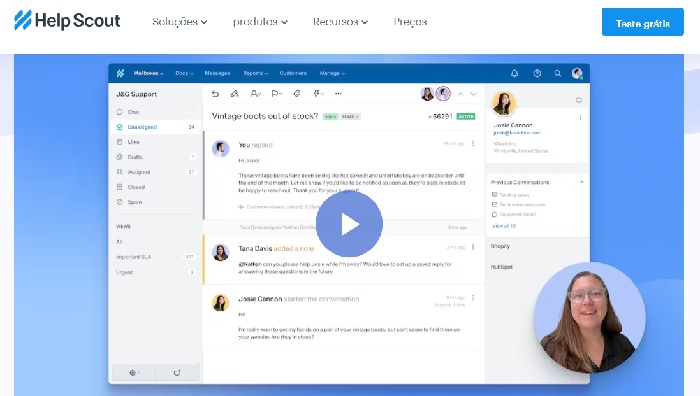The width and height of the screenshot is (700, 396).
Task: Click the refresh icon at sidebar bottom
Action: [x=177, y=372]
